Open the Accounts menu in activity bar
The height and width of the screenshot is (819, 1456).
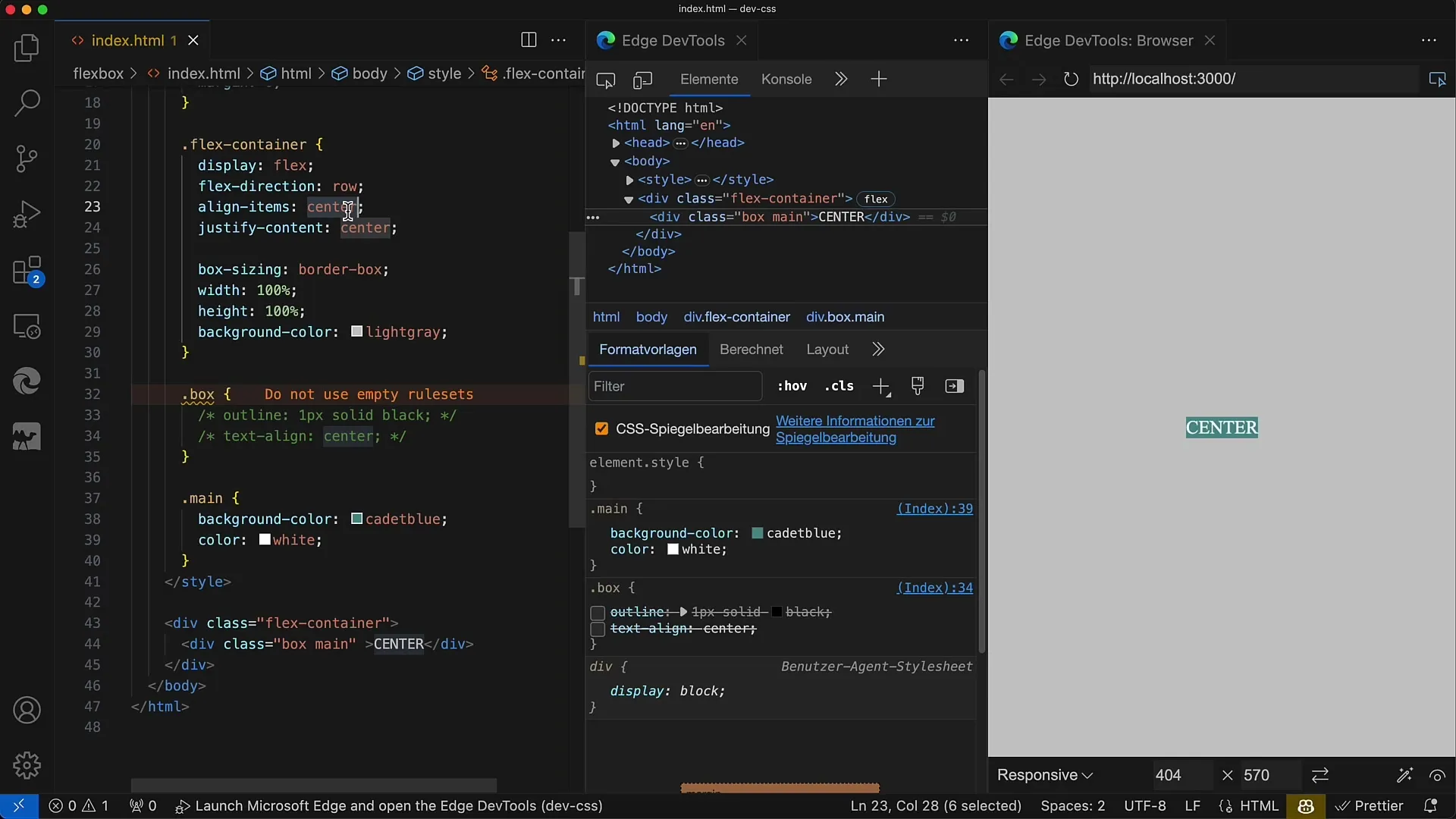coord(27,711)
